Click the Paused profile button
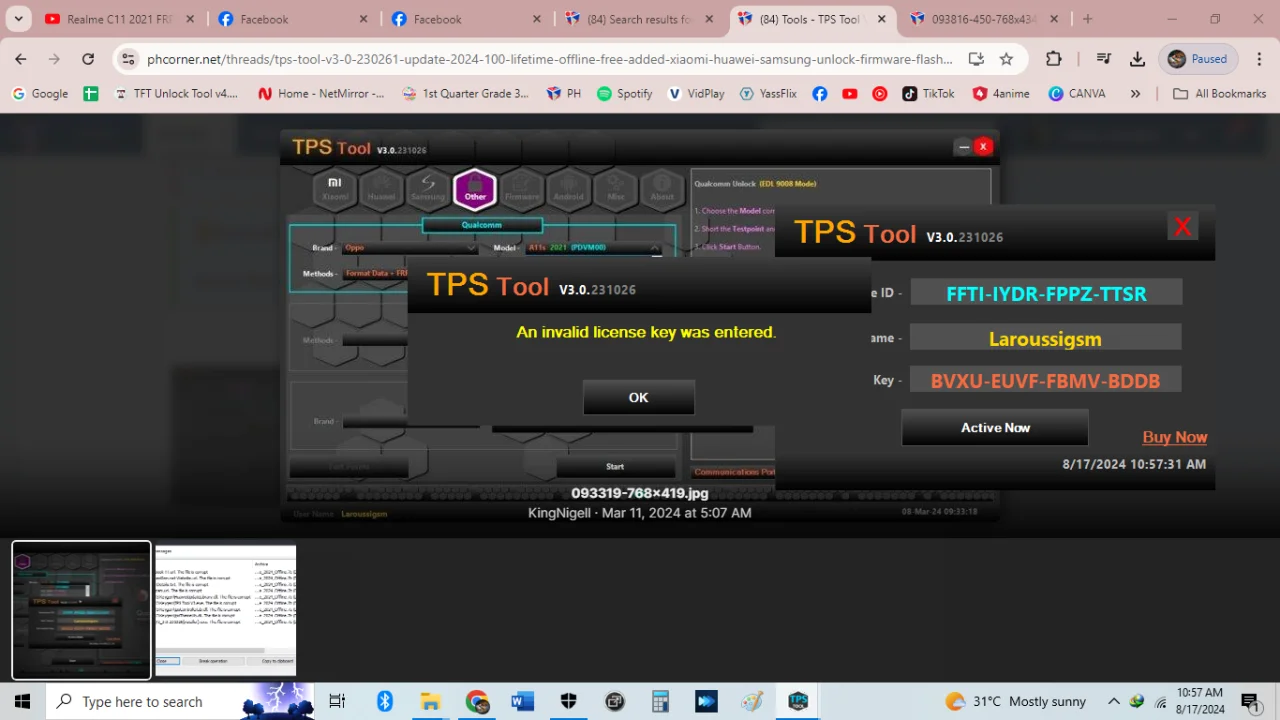Screen dimensions: 1280x720 coord(1198,59)
